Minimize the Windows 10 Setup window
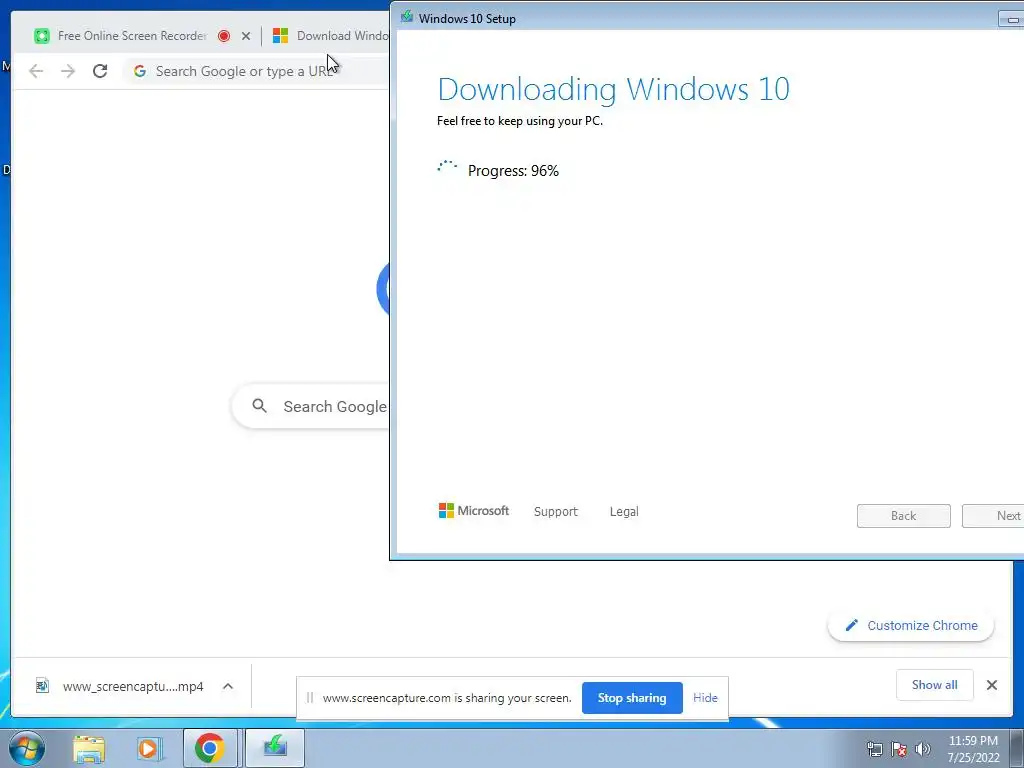1024x768 pixels. [1011, 19]
